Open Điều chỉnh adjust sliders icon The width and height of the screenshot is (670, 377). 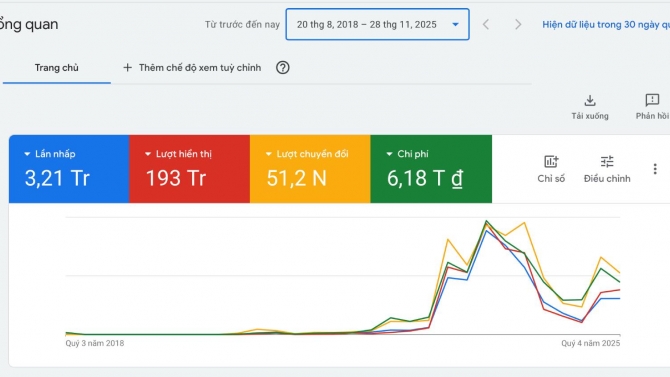[x=607, y=162]
